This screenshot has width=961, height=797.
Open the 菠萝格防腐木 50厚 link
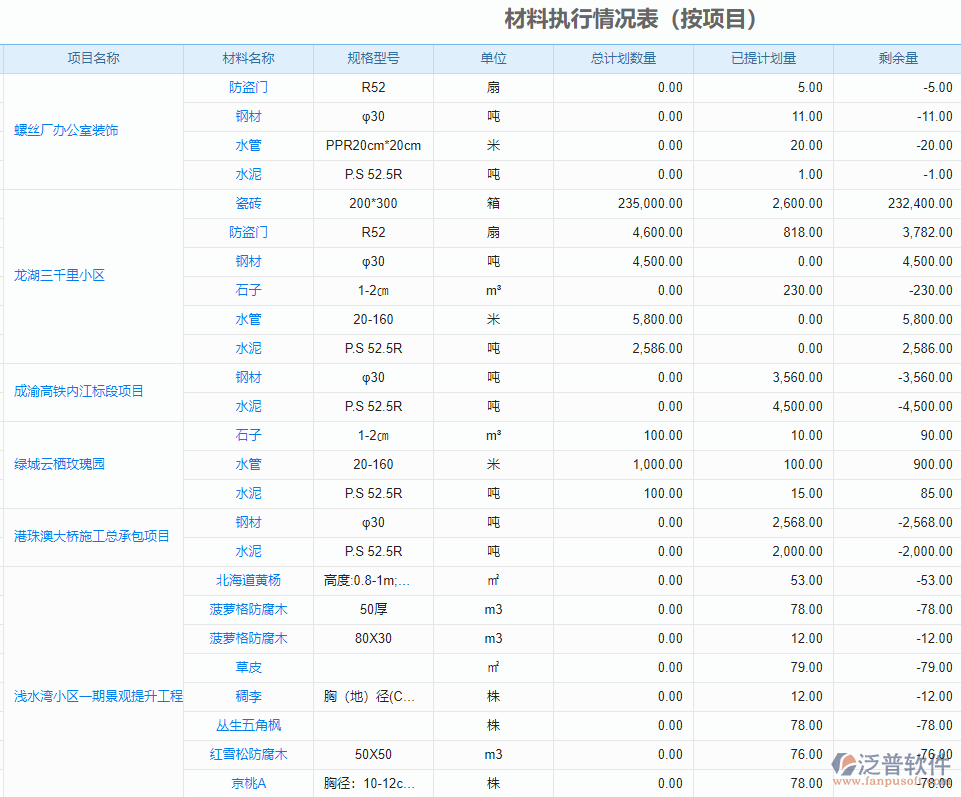point(246,609)
